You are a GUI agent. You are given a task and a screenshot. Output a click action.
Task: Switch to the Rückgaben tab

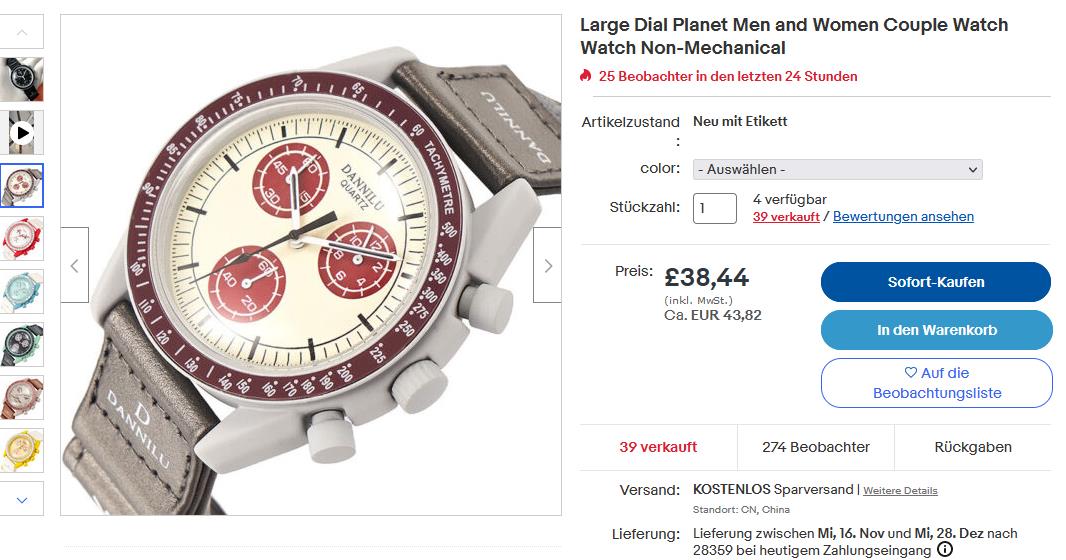pos(973,447)
